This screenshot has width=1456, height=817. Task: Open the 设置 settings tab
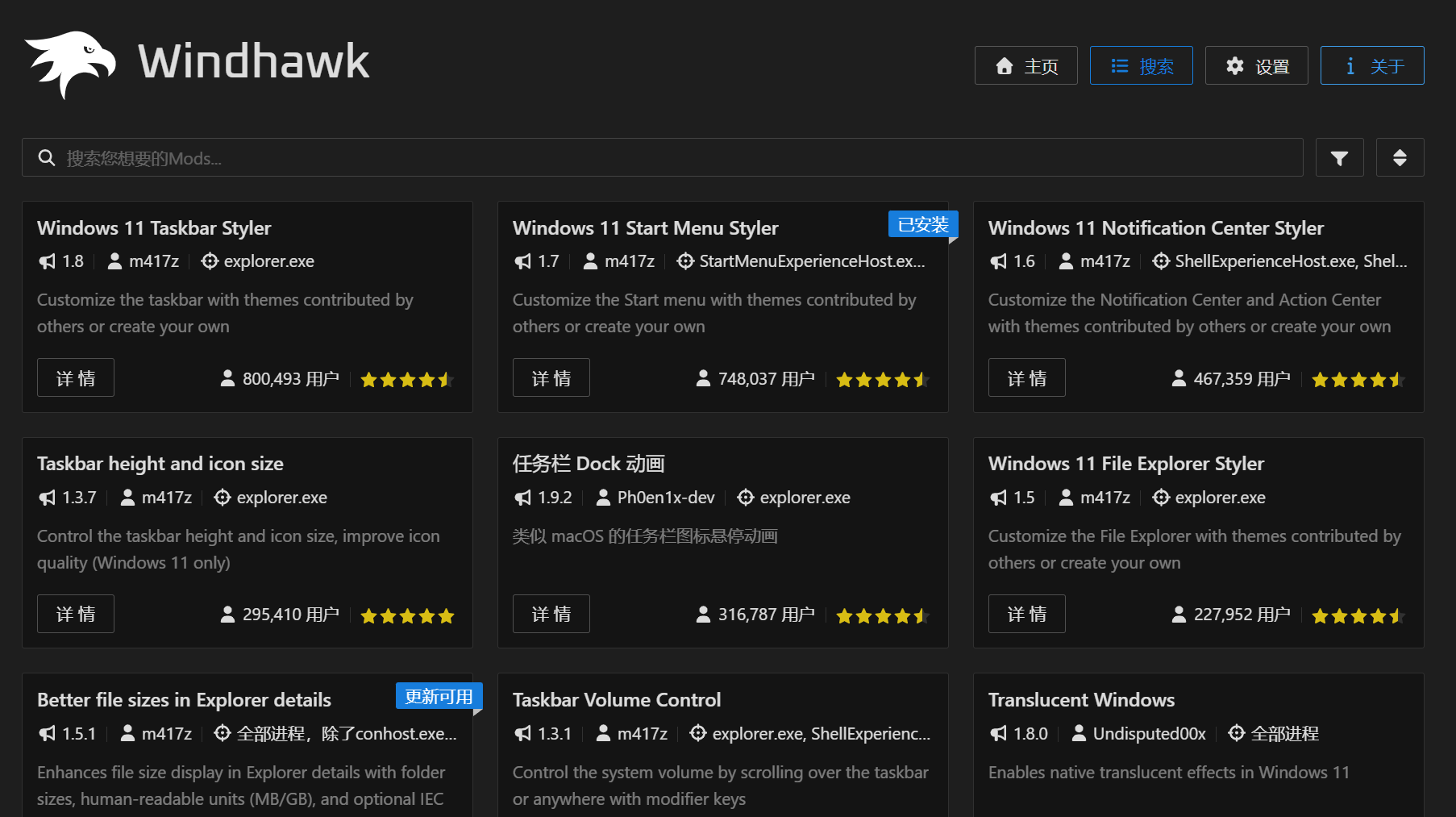tap(1256, 65)
